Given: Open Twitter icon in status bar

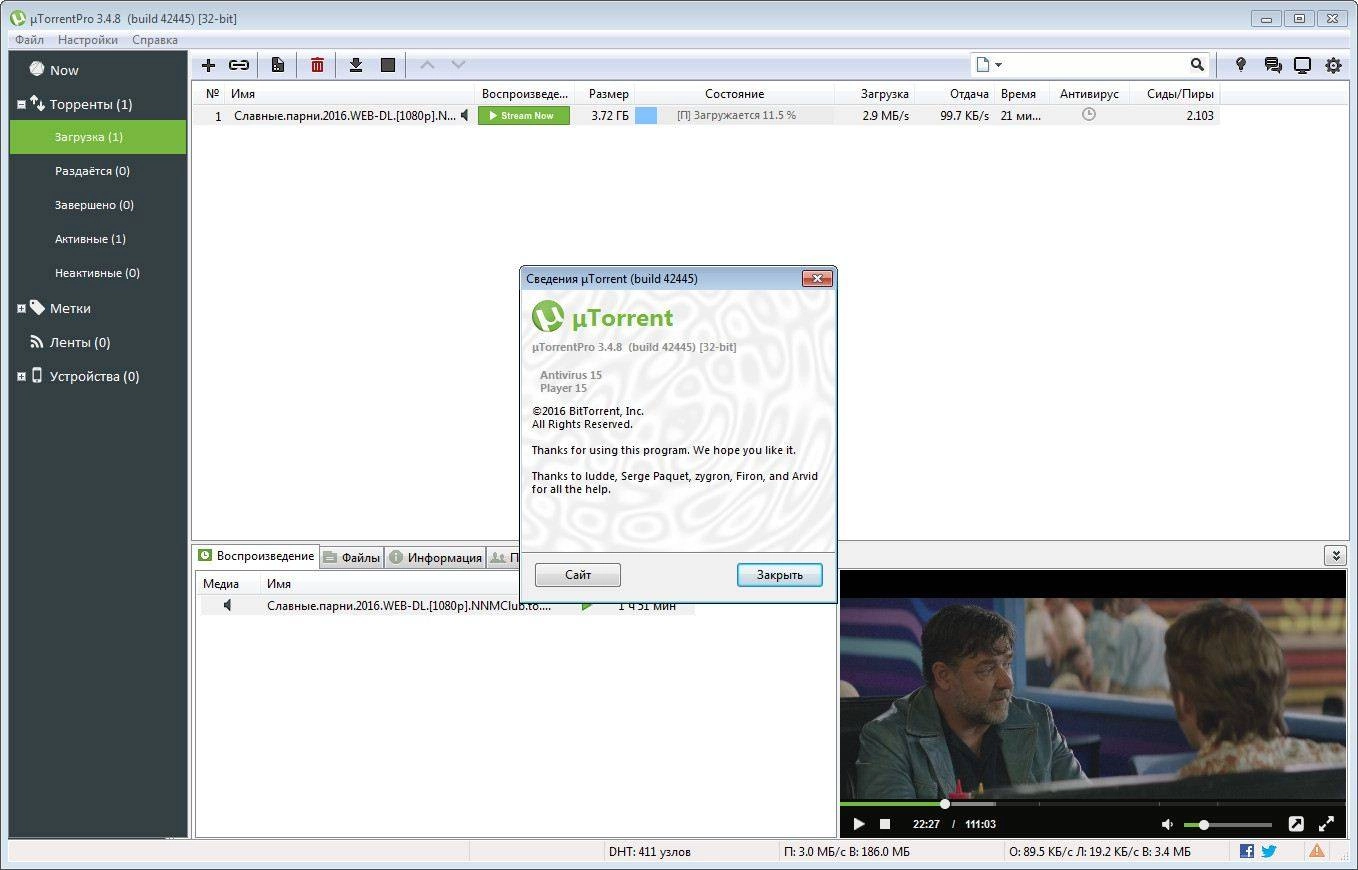Looking at the screenshot, I should [x=1269, y=851].
